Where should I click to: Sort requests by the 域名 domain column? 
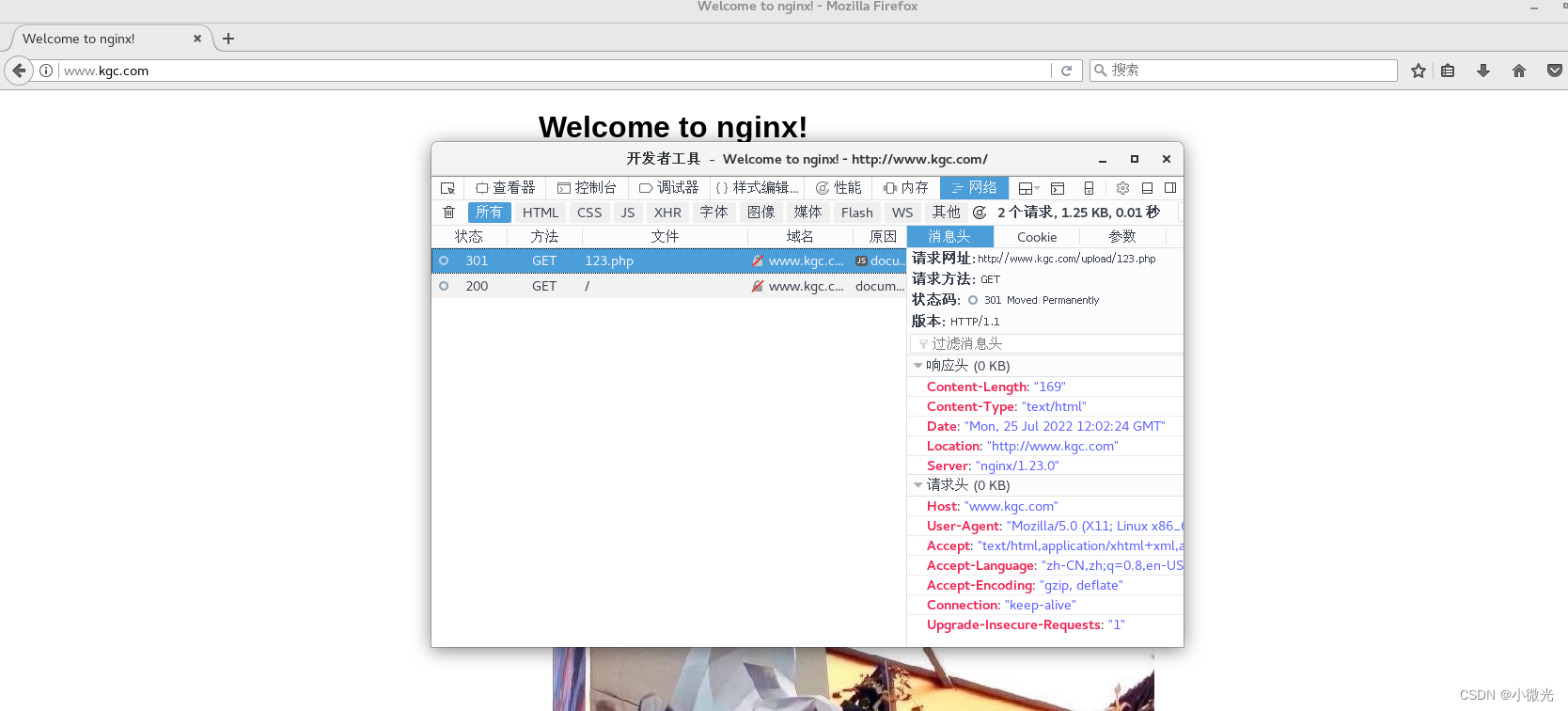pyautogui.click(x=800, y=237)
